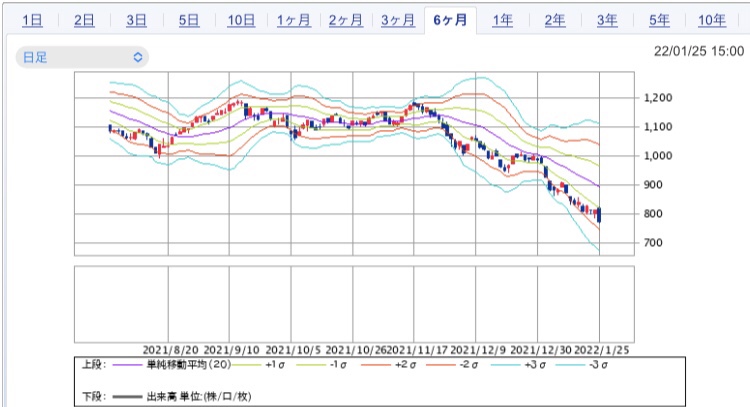Click the 2021/12/9 date label
Viewport: 750px width, 407px height.
tap(478, 350)
